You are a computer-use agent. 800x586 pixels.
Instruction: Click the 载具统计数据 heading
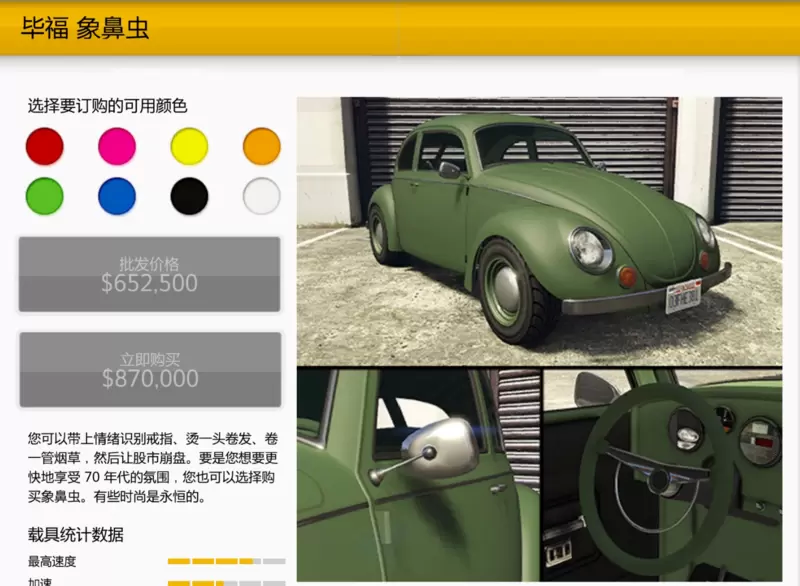pos(76,535)
